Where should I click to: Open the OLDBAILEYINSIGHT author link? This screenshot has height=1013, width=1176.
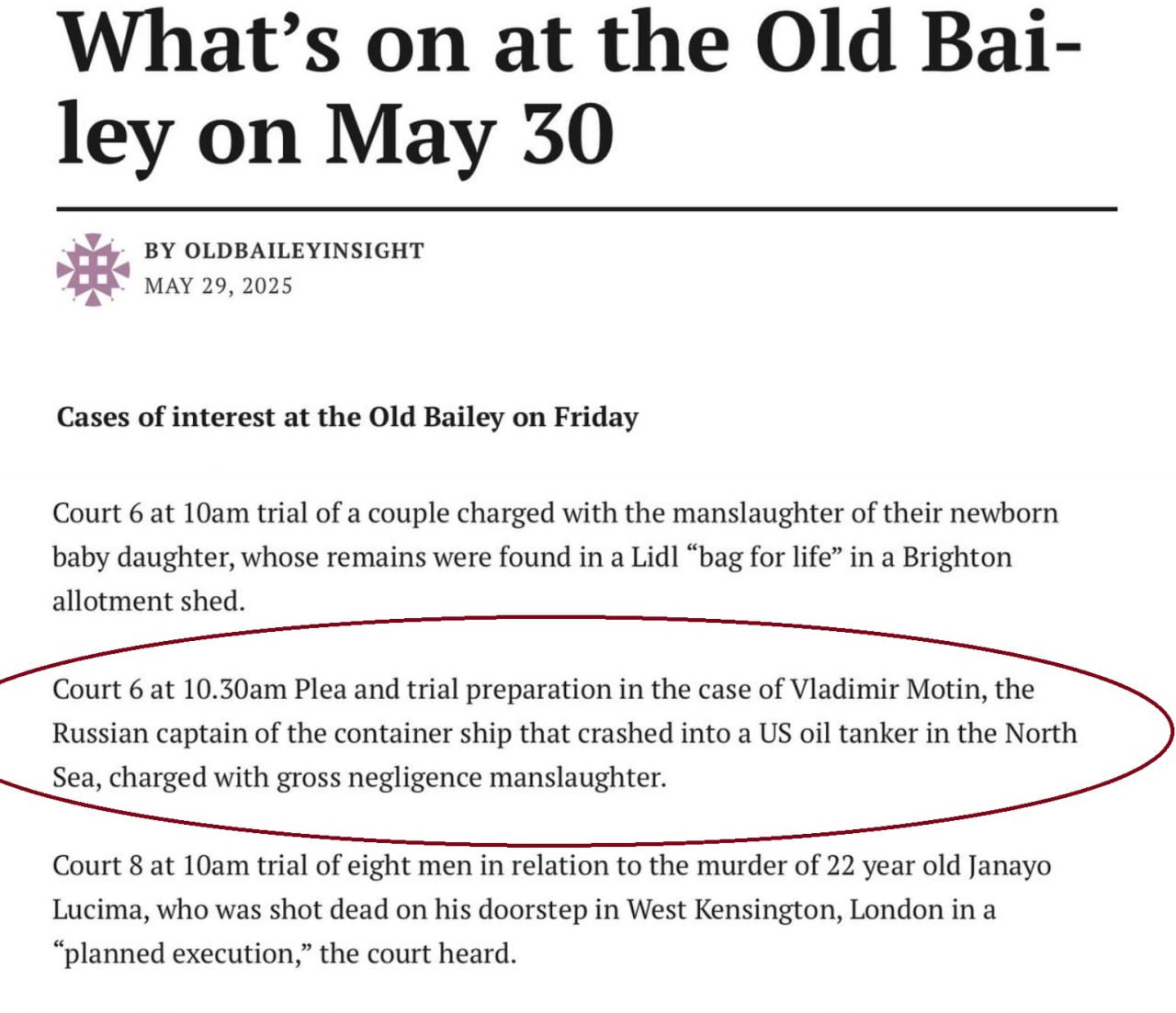[304, 251]
